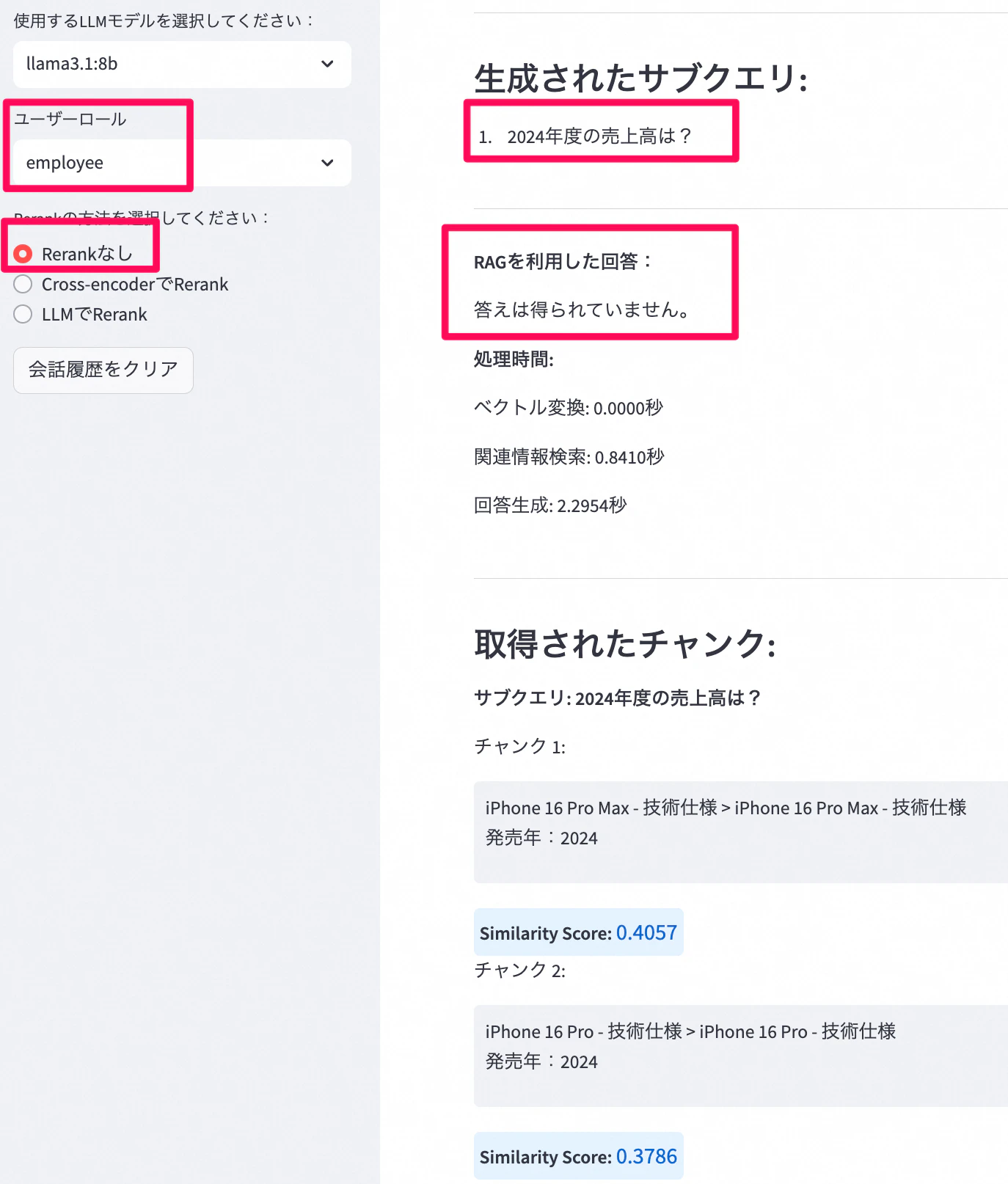
Task: Select Cross-encoderでRerank radio option
Action: (x=121, y=284)
